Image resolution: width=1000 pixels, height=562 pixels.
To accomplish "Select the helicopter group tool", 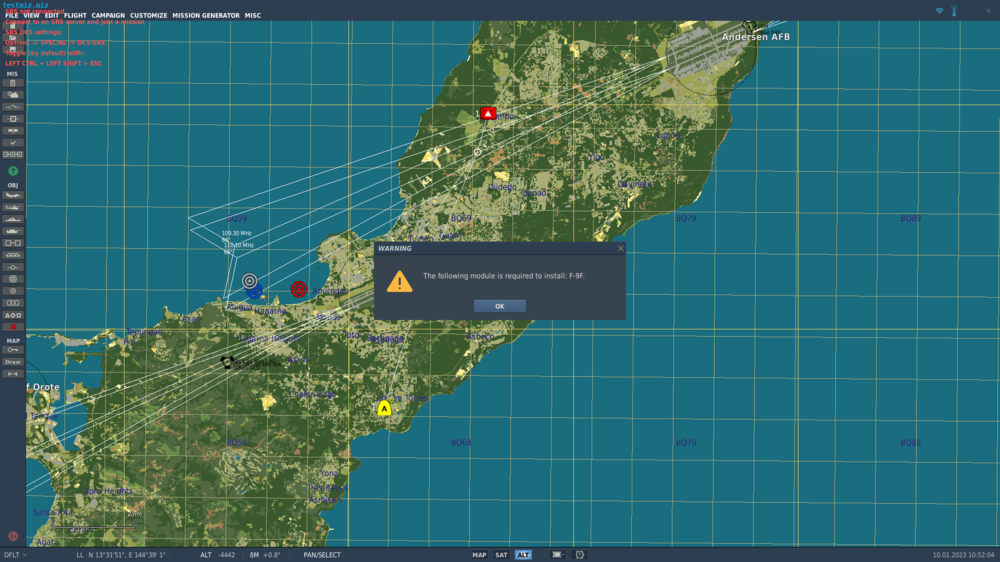I will (x=13, y=207).
